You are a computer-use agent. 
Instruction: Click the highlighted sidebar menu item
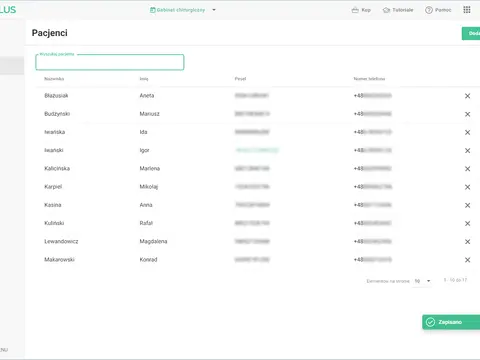12,65
